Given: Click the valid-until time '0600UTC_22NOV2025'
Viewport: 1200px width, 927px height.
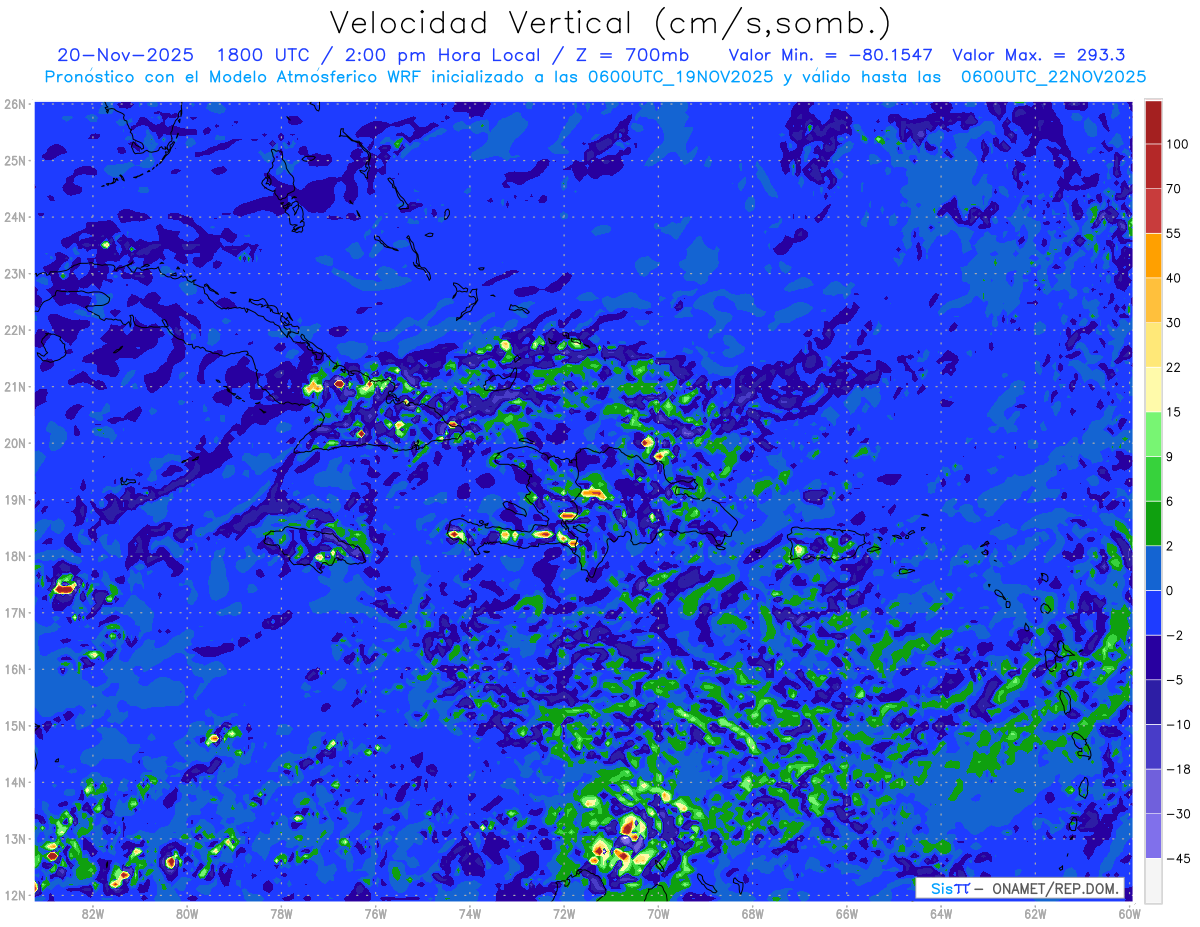Looking at the screenshot, I should 1053,77.
